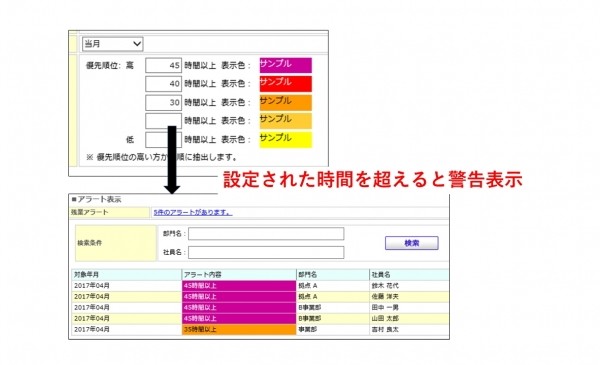Click the 検索 search button
Image resolution: width=600 pixels, height=365 pixels.
point(412,243)
